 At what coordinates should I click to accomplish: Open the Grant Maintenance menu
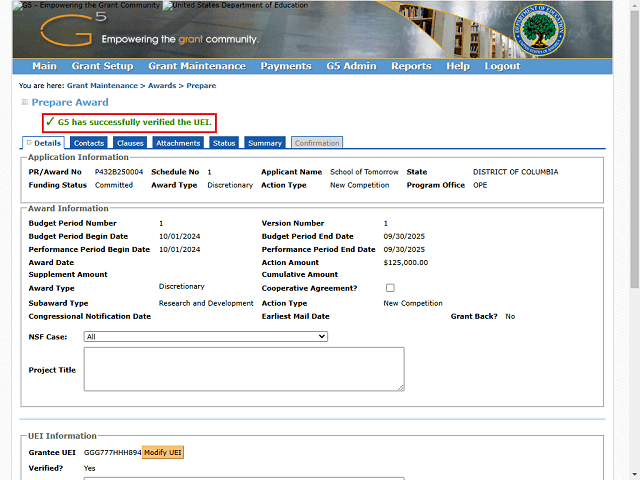(196, 66)
